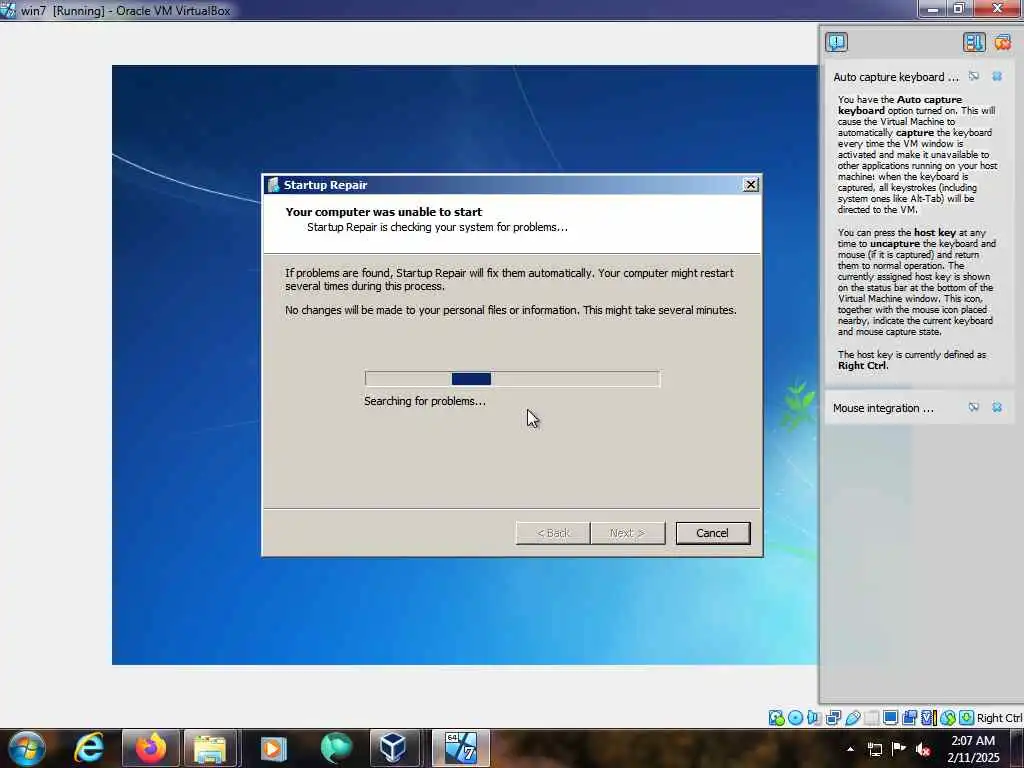Open Firefox from the taskbar
The image size is (1024, 768).
point(150,748)
